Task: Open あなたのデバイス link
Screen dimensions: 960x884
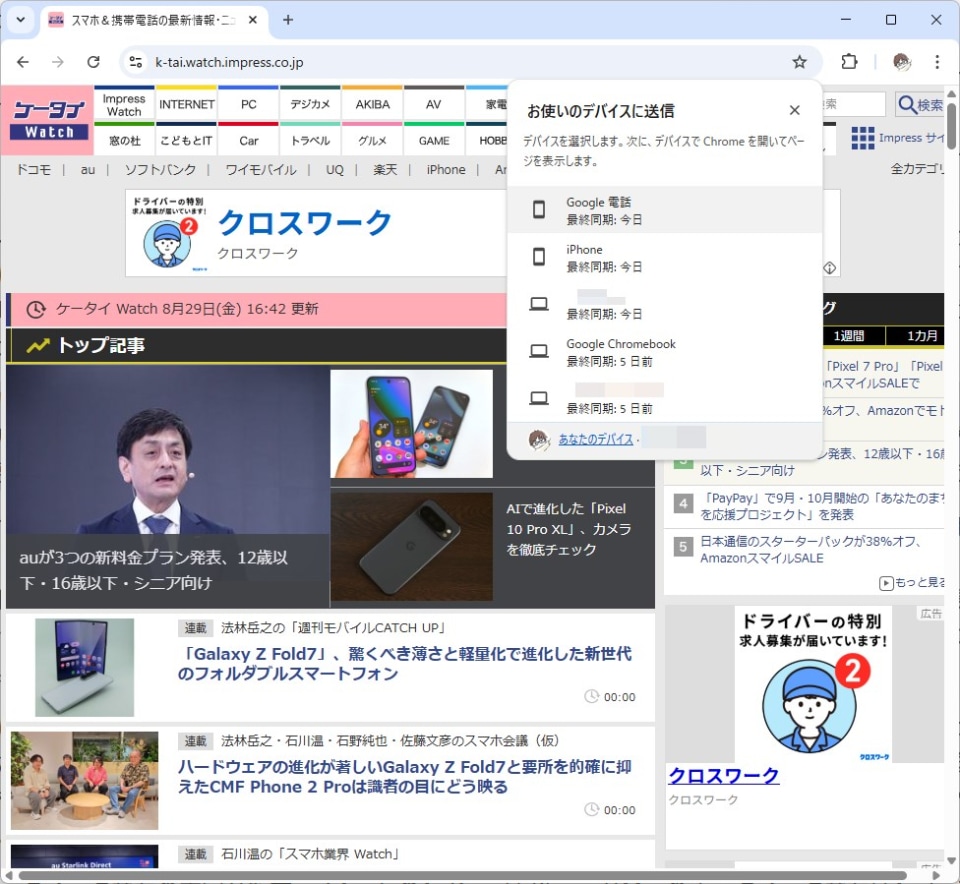Action: [595, 439]
